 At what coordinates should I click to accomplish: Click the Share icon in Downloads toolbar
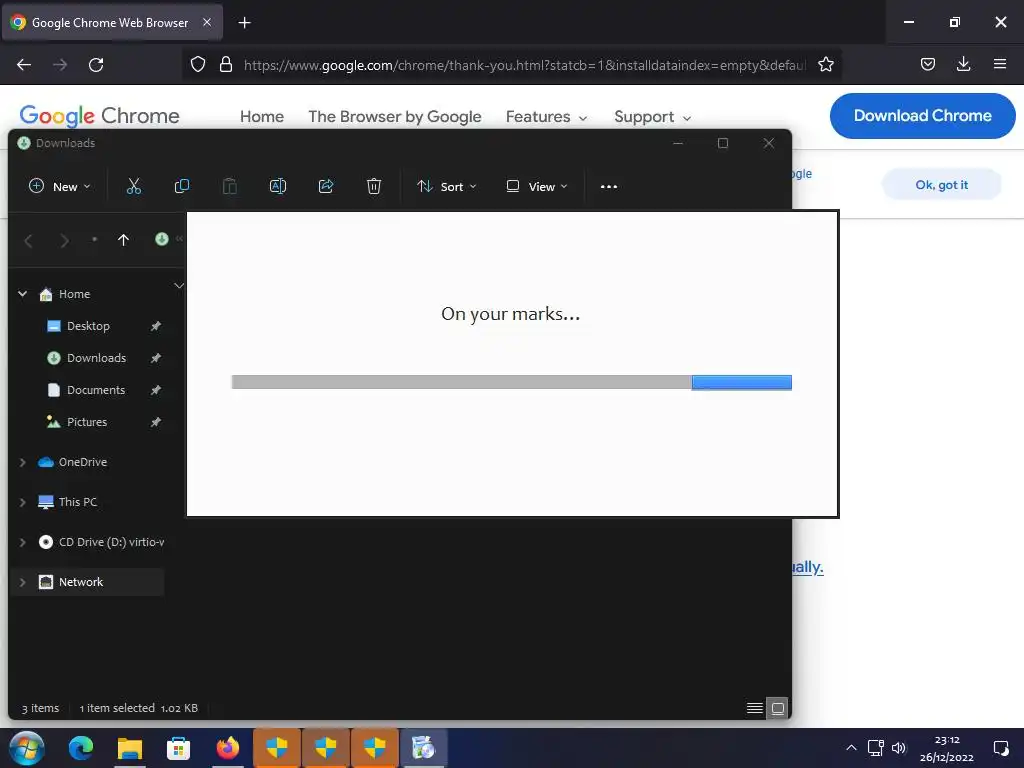point(326,186)
